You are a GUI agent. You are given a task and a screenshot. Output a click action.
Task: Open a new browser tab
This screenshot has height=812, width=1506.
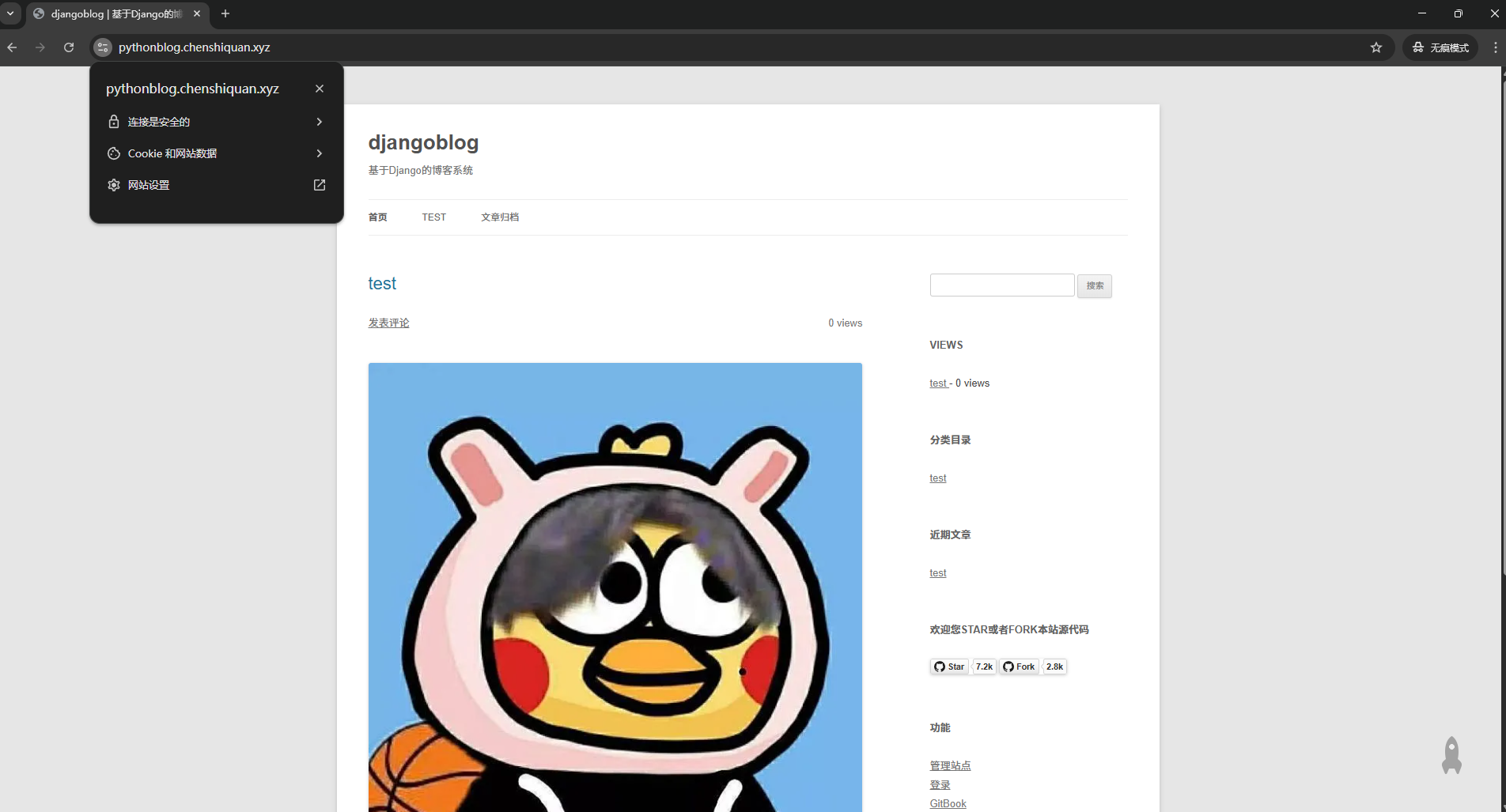[225, 13]
